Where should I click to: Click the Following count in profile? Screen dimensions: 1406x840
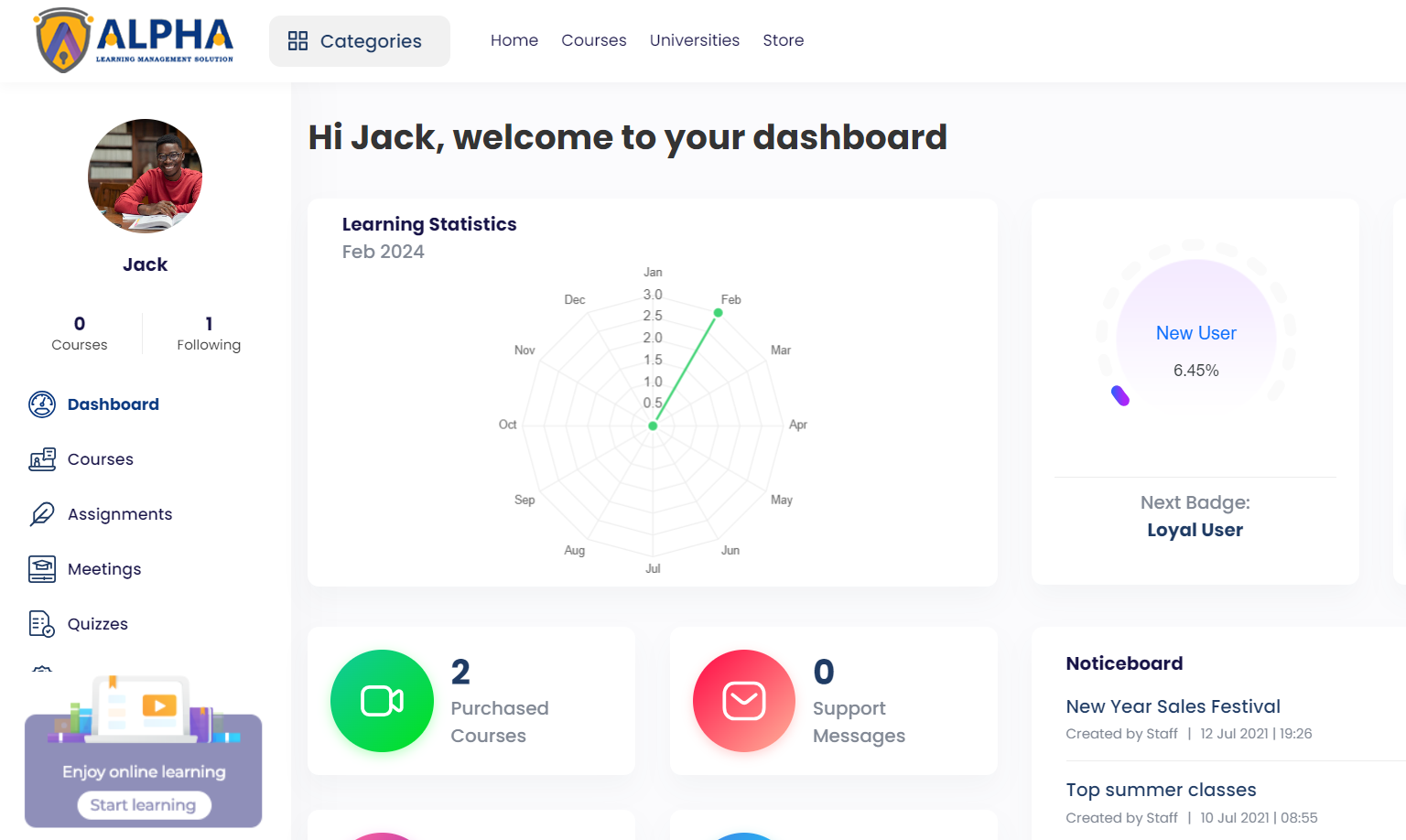pos(209,333)
